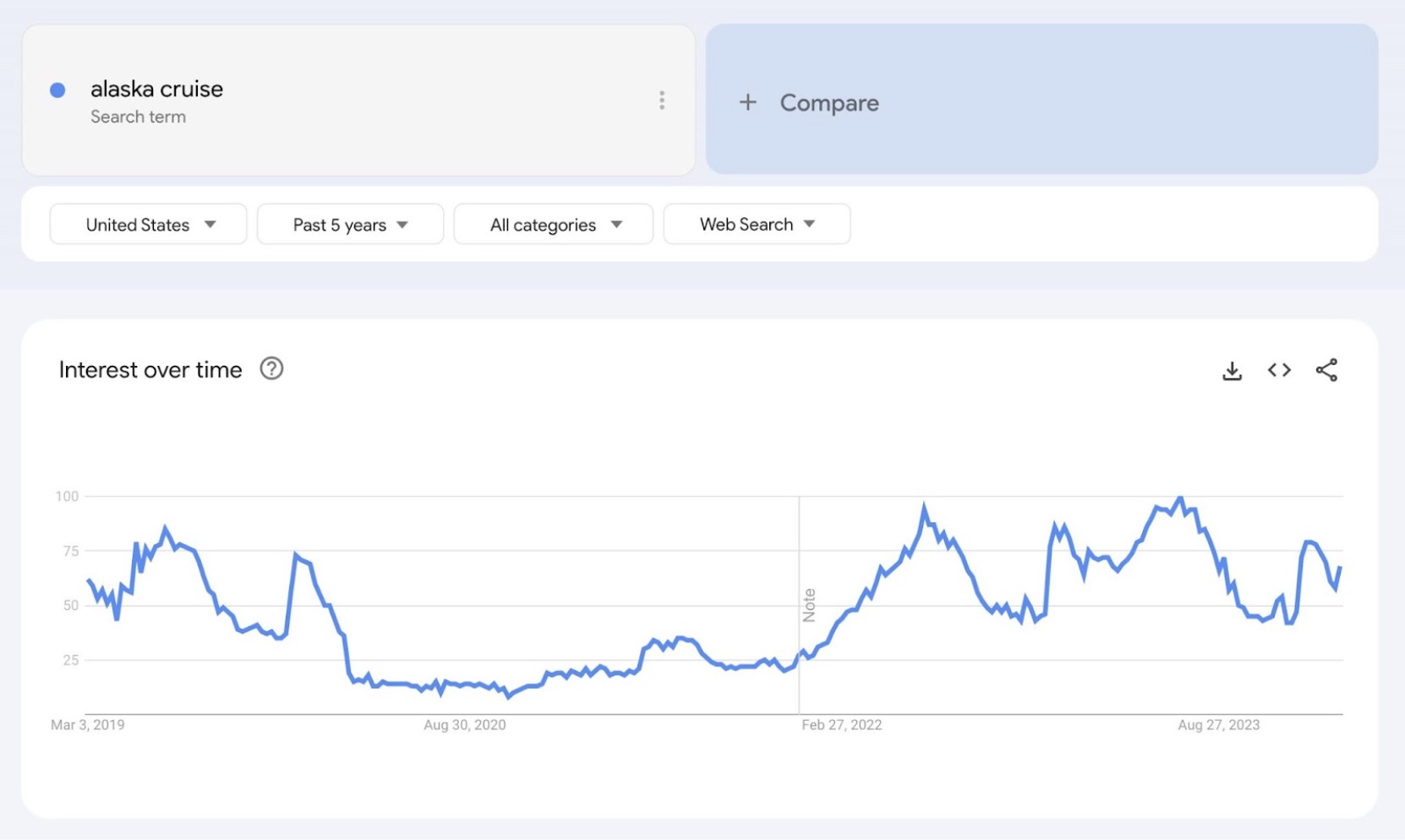The width and height of the screenshot is (1405, 840).
Task: Click the Note marker on the chart
Action: (809, 605)
